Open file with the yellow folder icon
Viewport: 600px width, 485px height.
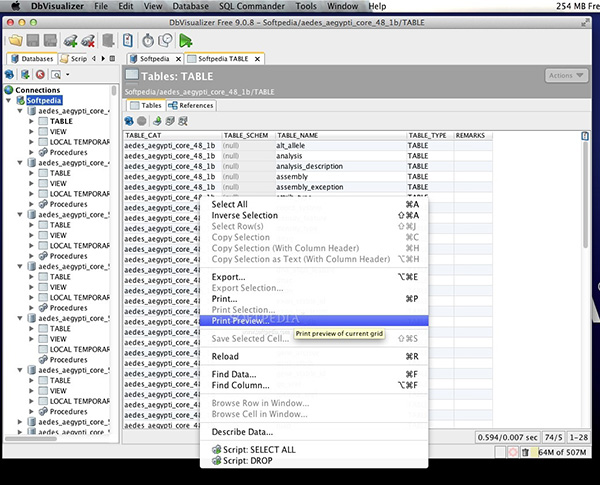point(15,41)
